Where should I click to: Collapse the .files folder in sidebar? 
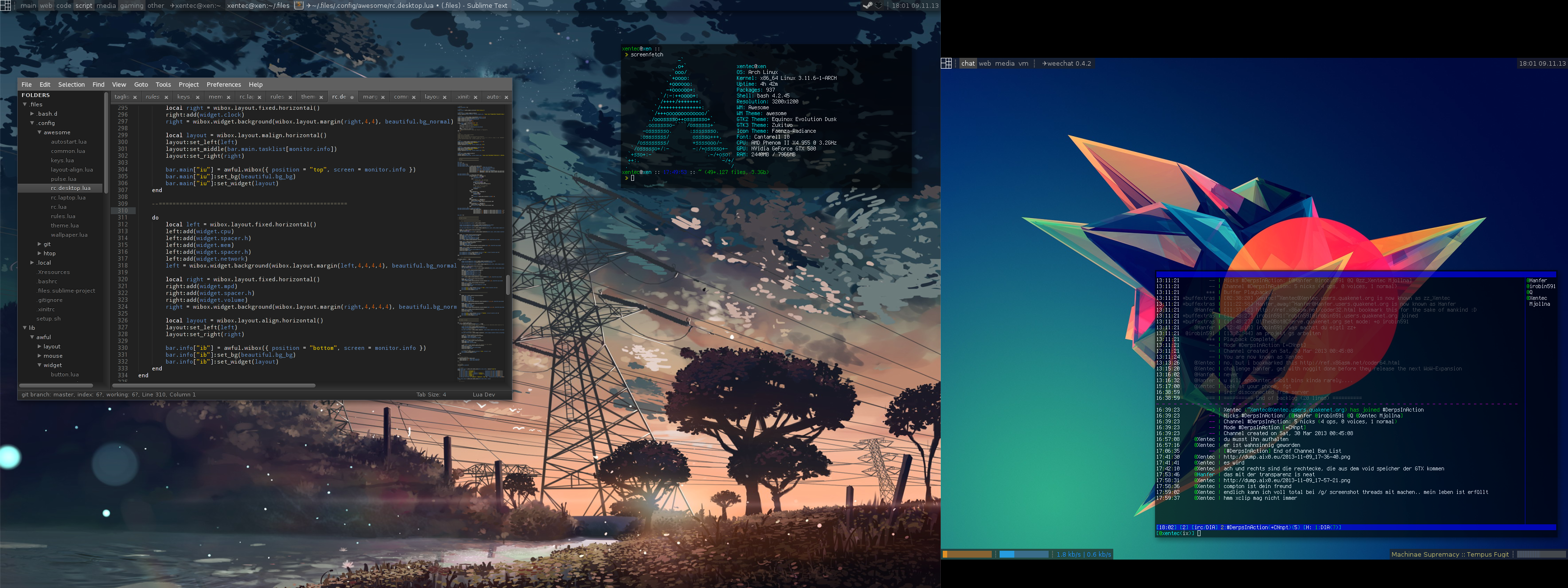click(x=25, y=105)
